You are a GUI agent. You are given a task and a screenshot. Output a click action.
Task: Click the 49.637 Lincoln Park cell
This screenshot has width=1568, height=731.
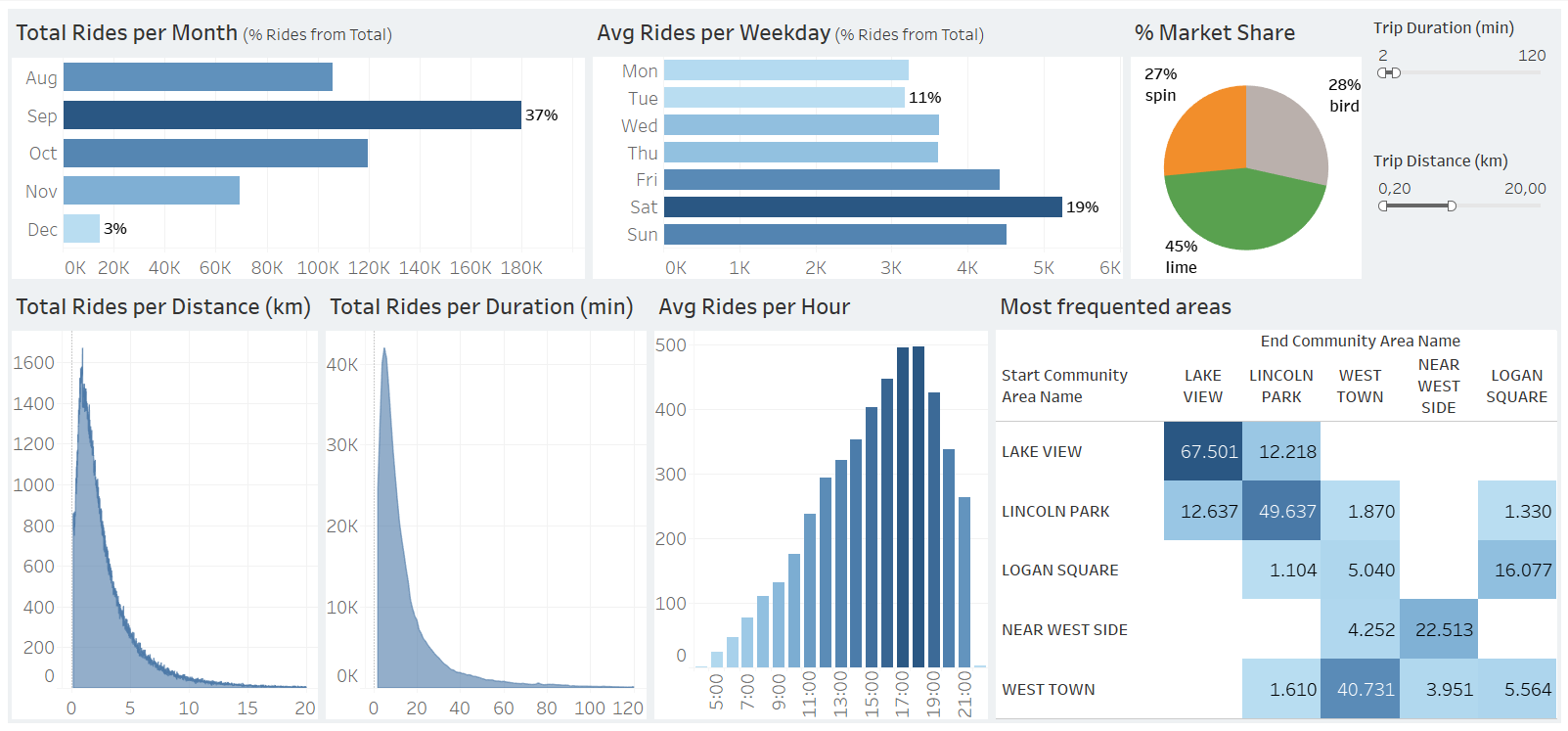point(1281,511)
